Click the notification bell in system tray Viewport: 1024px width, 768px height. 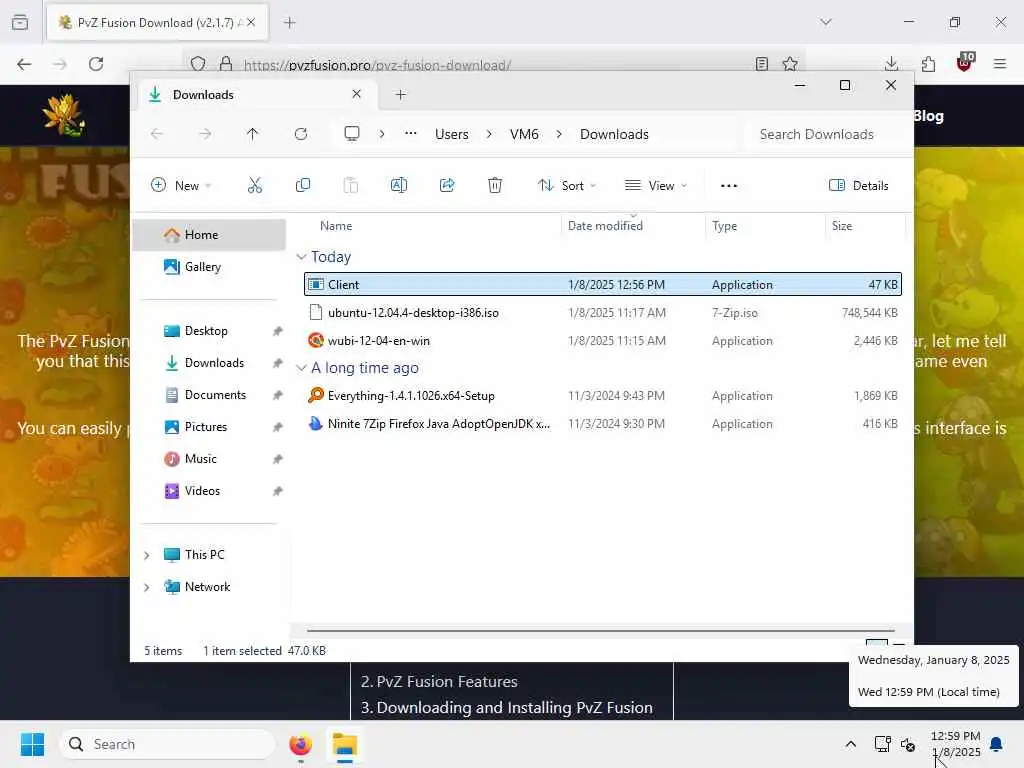click(x=997, y=744)
